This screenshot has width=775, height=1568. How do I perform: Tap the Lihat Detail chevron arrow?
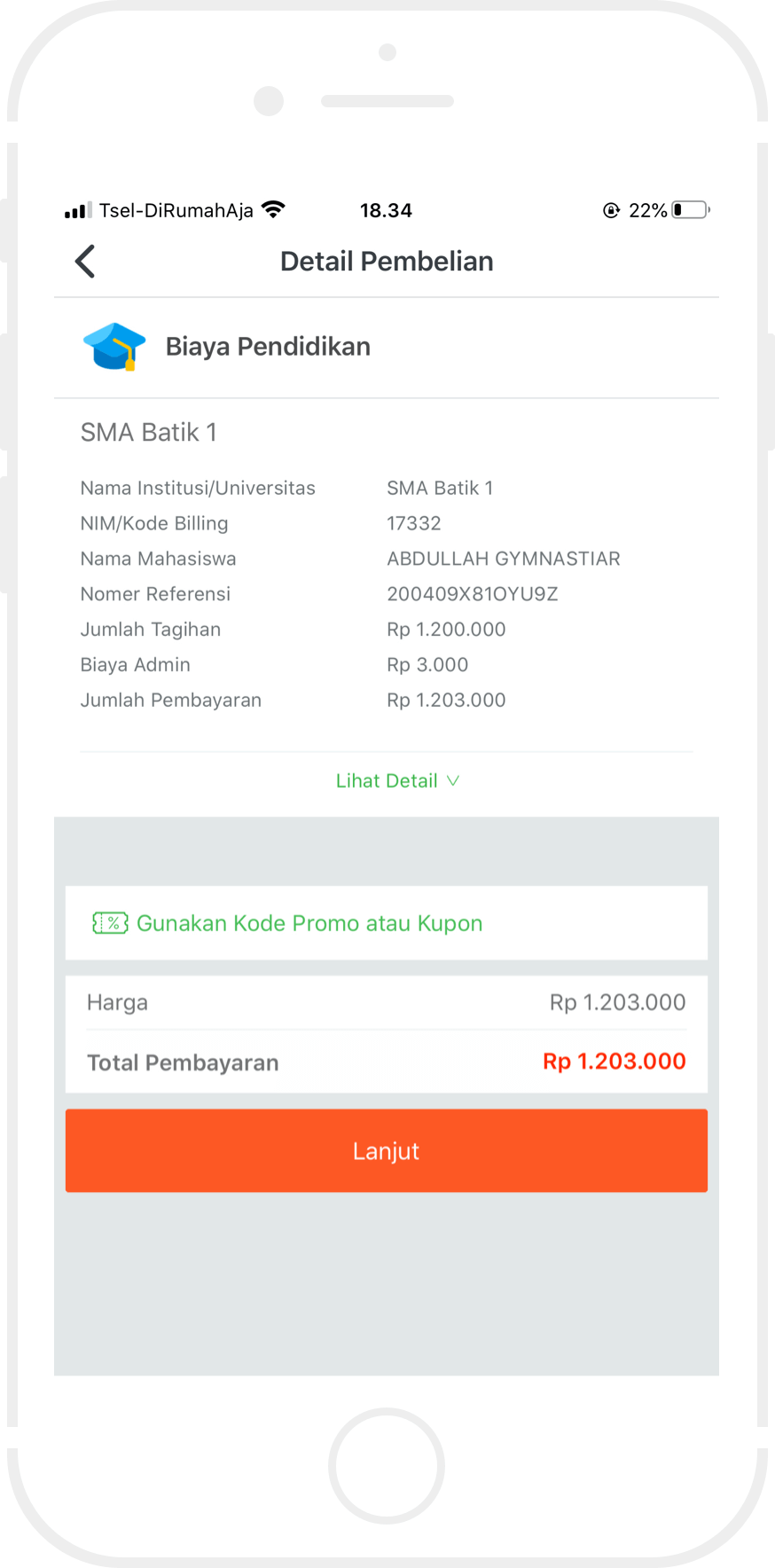click(453, 781)
